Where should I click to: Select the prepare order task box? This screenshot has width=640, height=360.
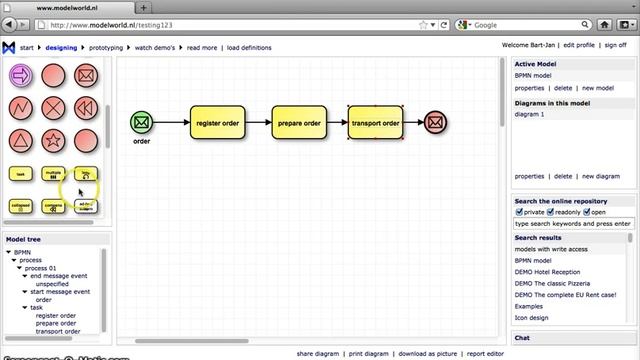299,122
